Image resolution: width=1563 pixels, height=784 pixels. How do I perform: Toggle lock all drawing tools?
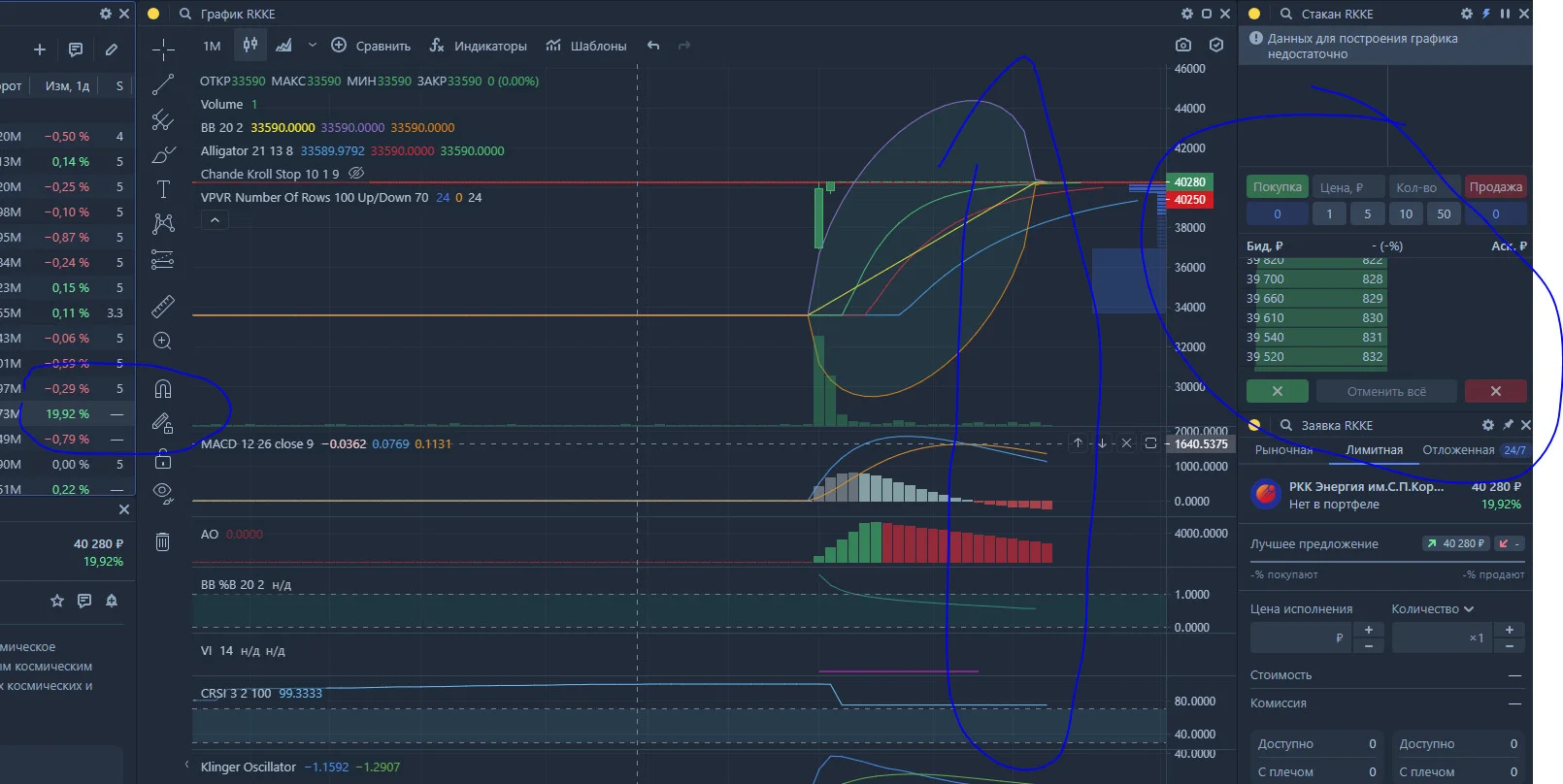pos(163,458)
